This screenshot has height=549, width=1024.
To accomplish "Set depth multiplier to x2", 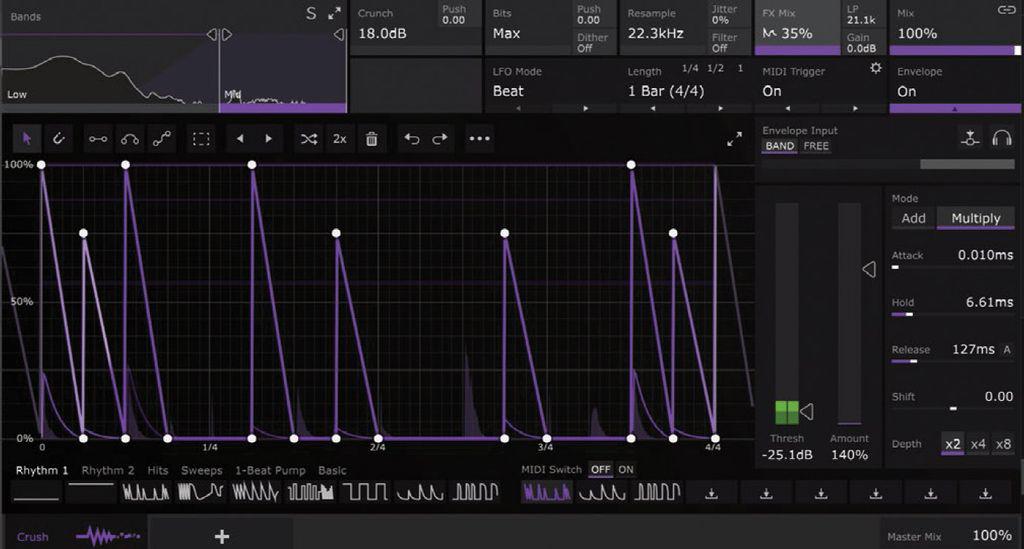I will pos(953,444).
